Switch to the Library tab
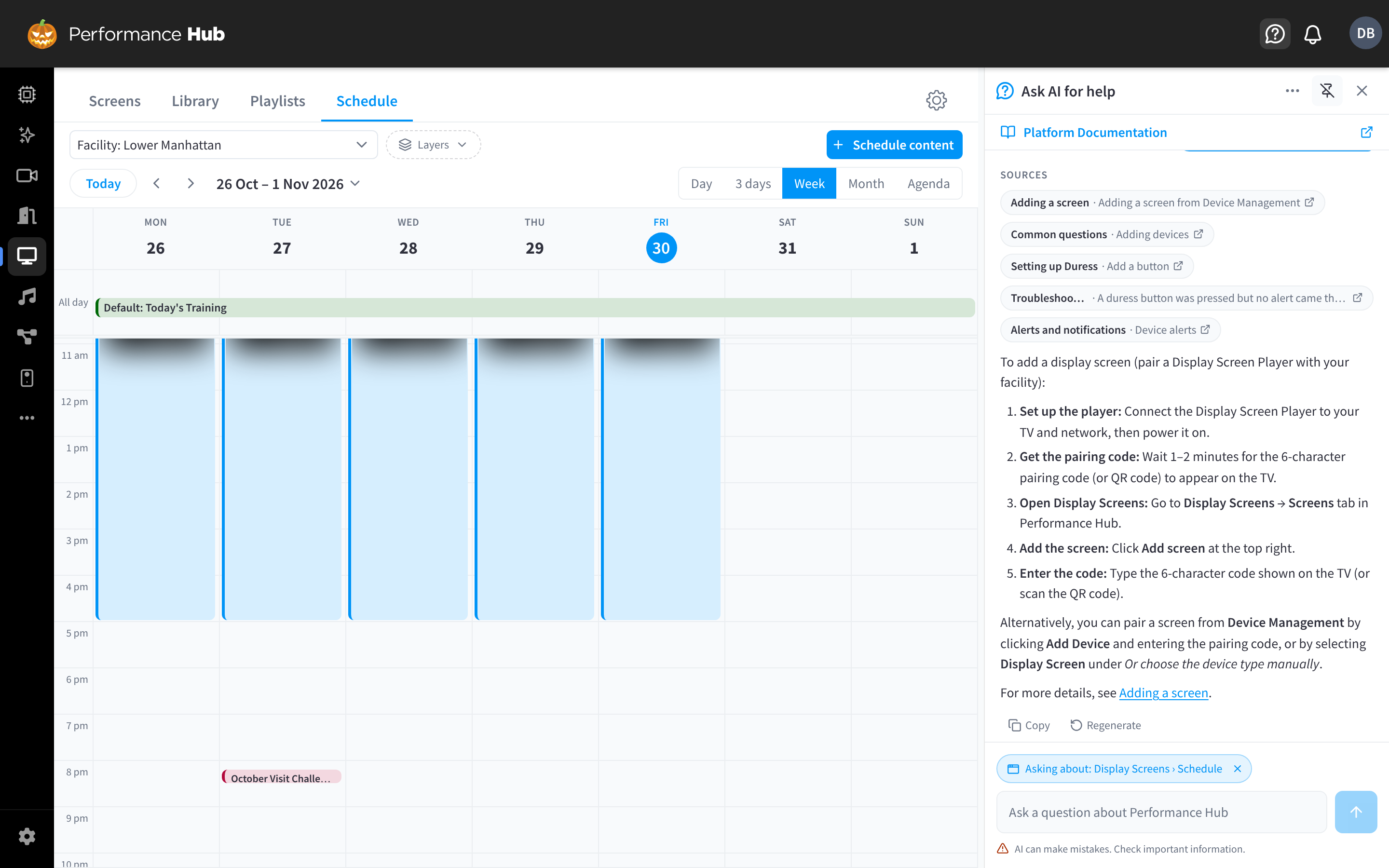 (x=195, y=101)
